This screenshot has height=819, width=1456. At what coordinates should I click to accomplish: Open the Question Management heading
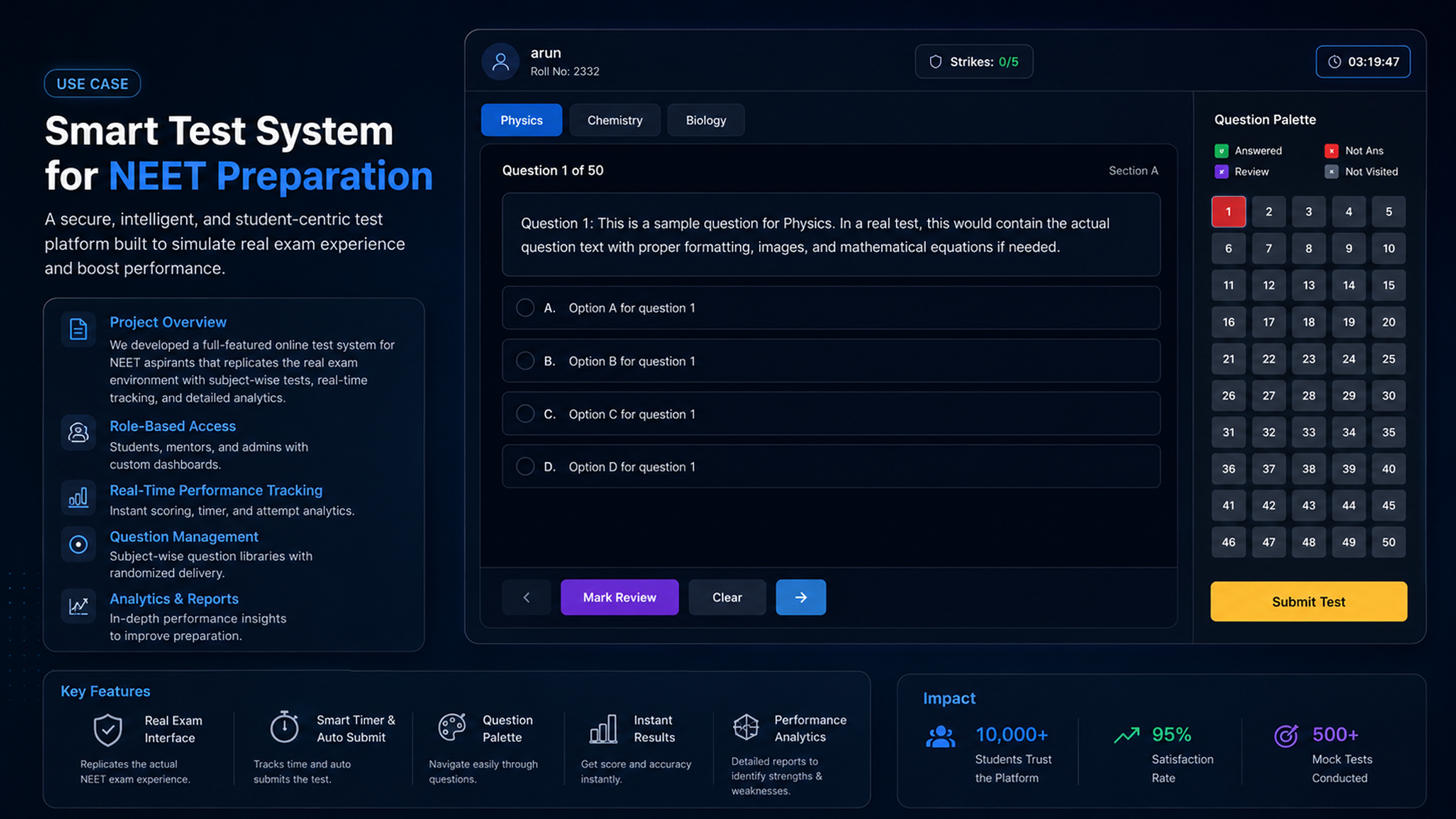tap(184, 536)
